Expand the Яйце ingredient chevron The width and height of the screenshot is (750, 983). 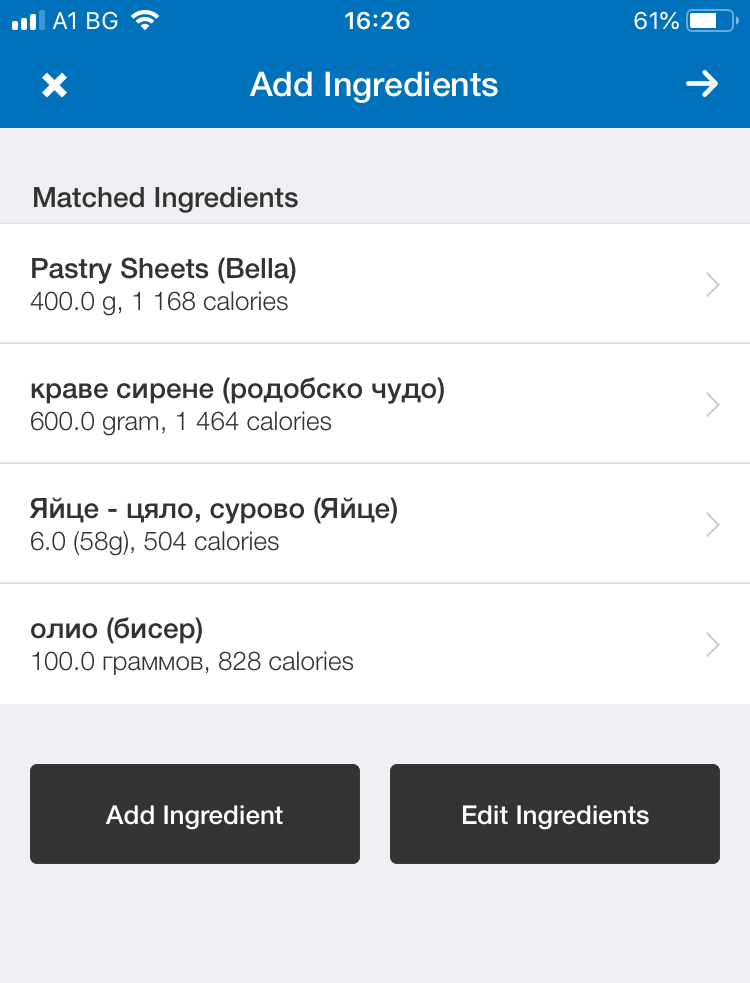[x=712, y=524]
